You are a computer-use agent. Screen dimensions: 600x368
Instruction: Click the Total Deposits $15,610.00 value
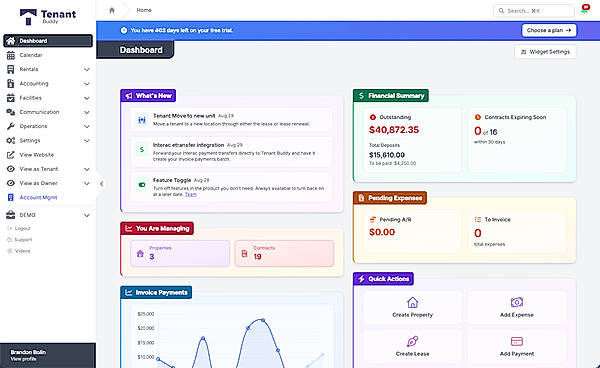pos(387,155)
